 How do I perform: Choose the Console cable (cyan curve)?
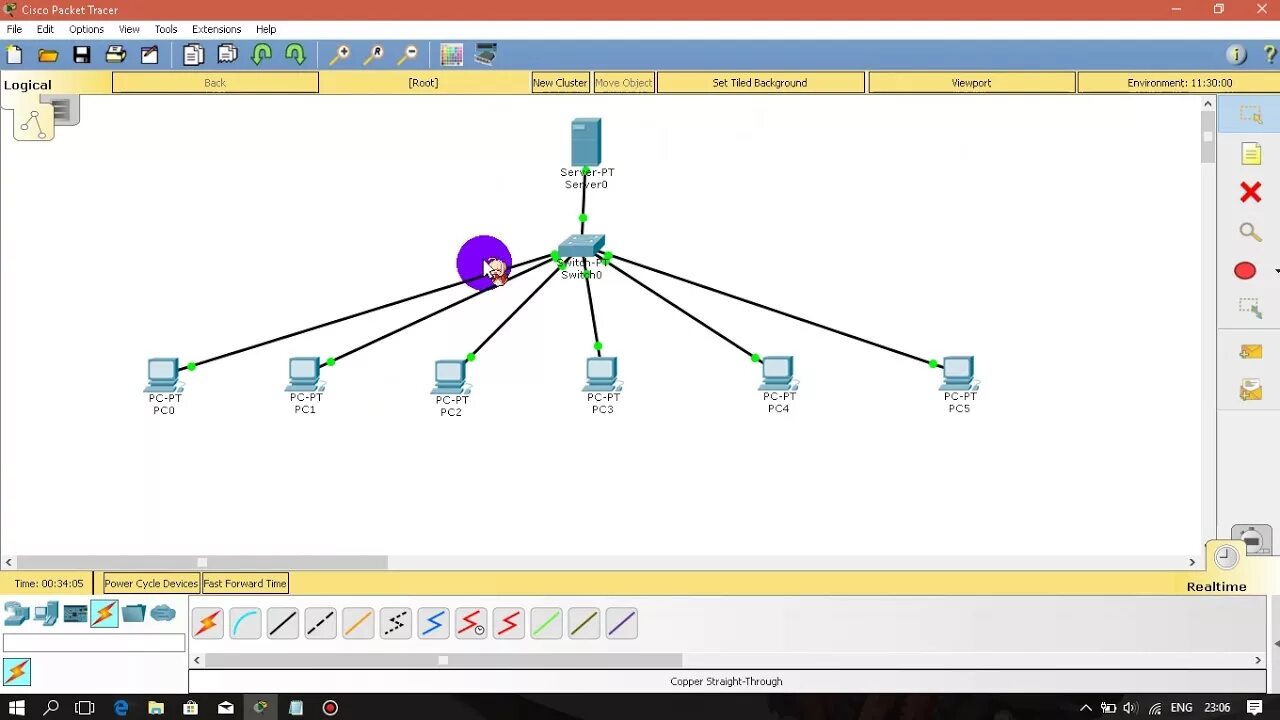click(245, 624)
